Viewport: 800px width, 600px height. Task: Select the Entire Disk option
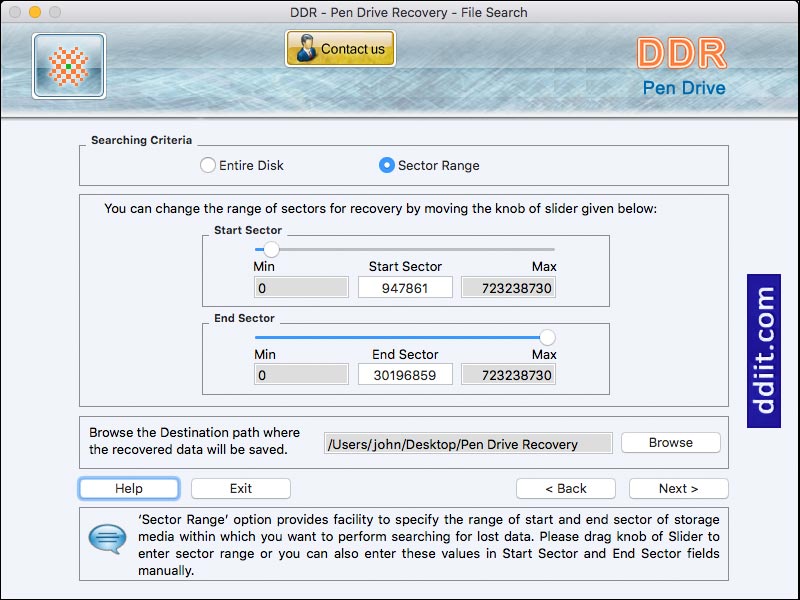[206, 165]
